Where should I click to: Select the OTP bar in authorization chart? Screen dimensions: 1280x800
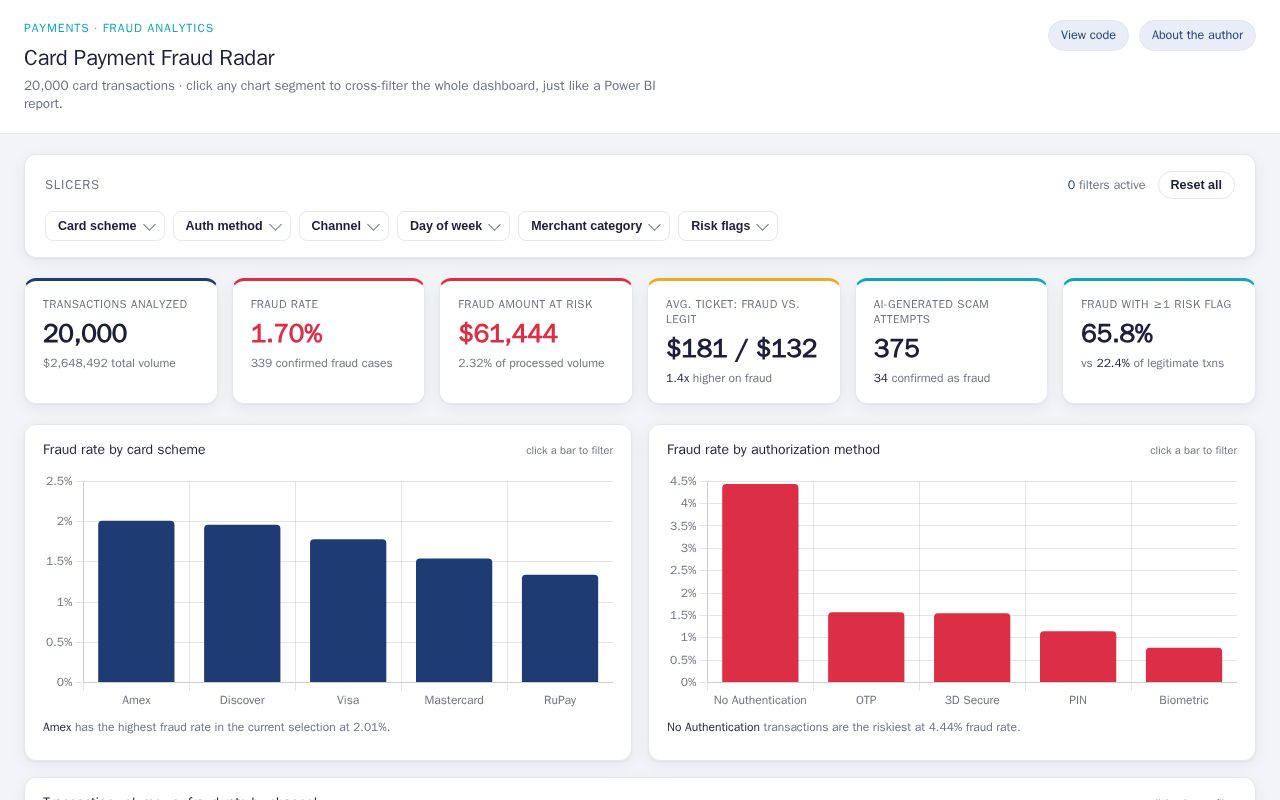coord(866,647)
